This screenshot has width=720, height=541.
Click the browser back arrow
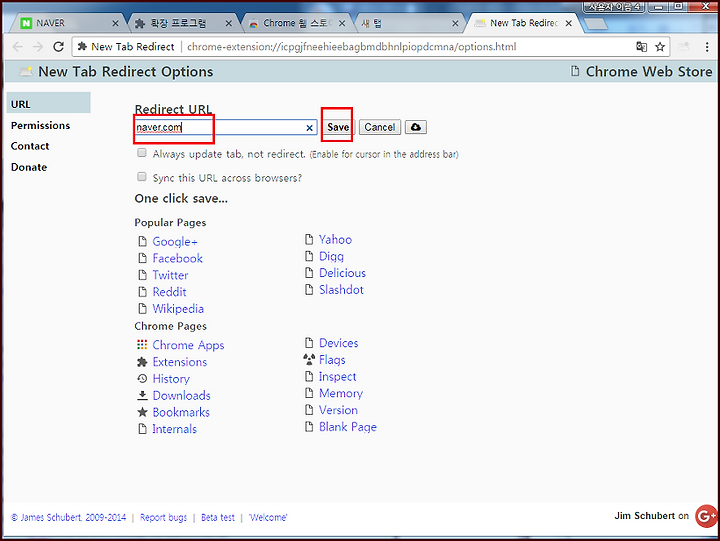tap(17, 46)
